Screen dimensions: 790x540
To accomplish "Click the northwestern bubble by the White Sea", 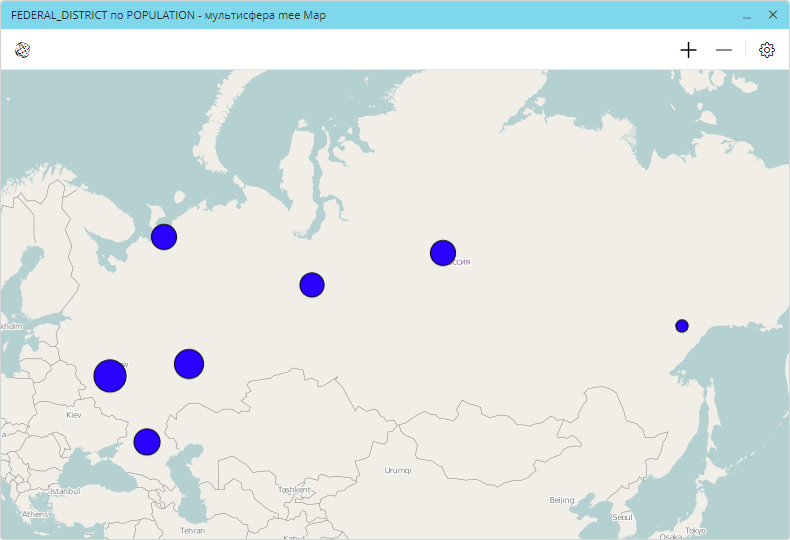I will tap(164, 237).
